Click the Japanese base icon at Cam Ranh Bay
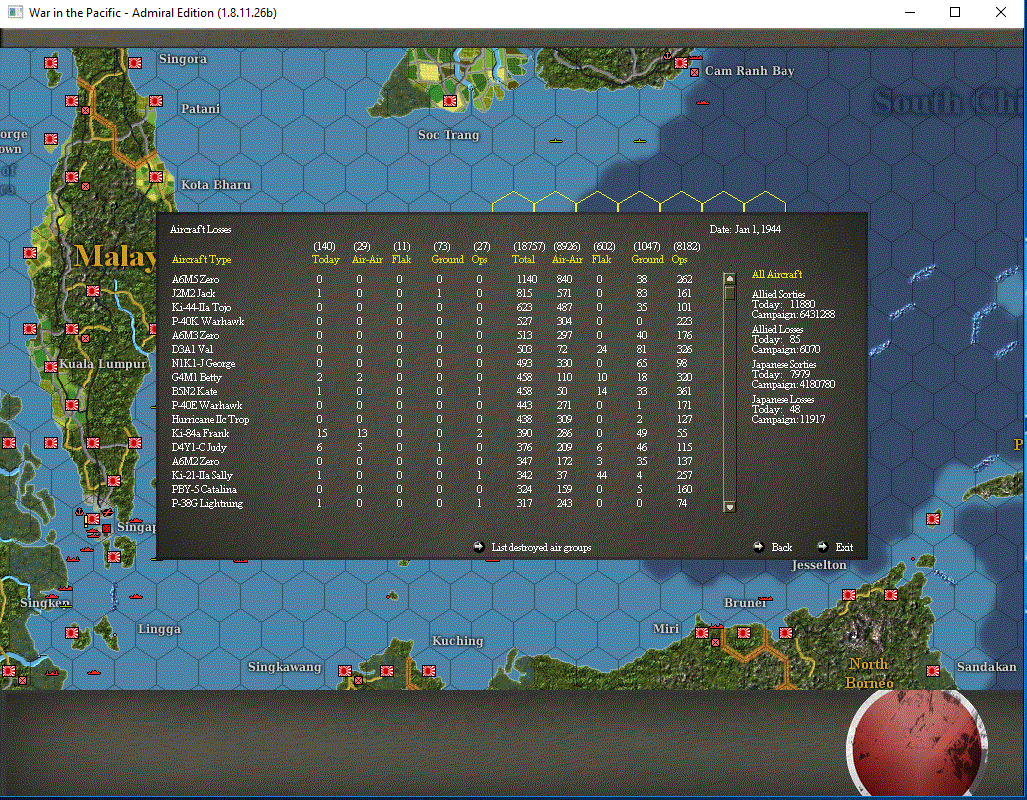This screenshot has height=800, width=1027. [681, 63]
